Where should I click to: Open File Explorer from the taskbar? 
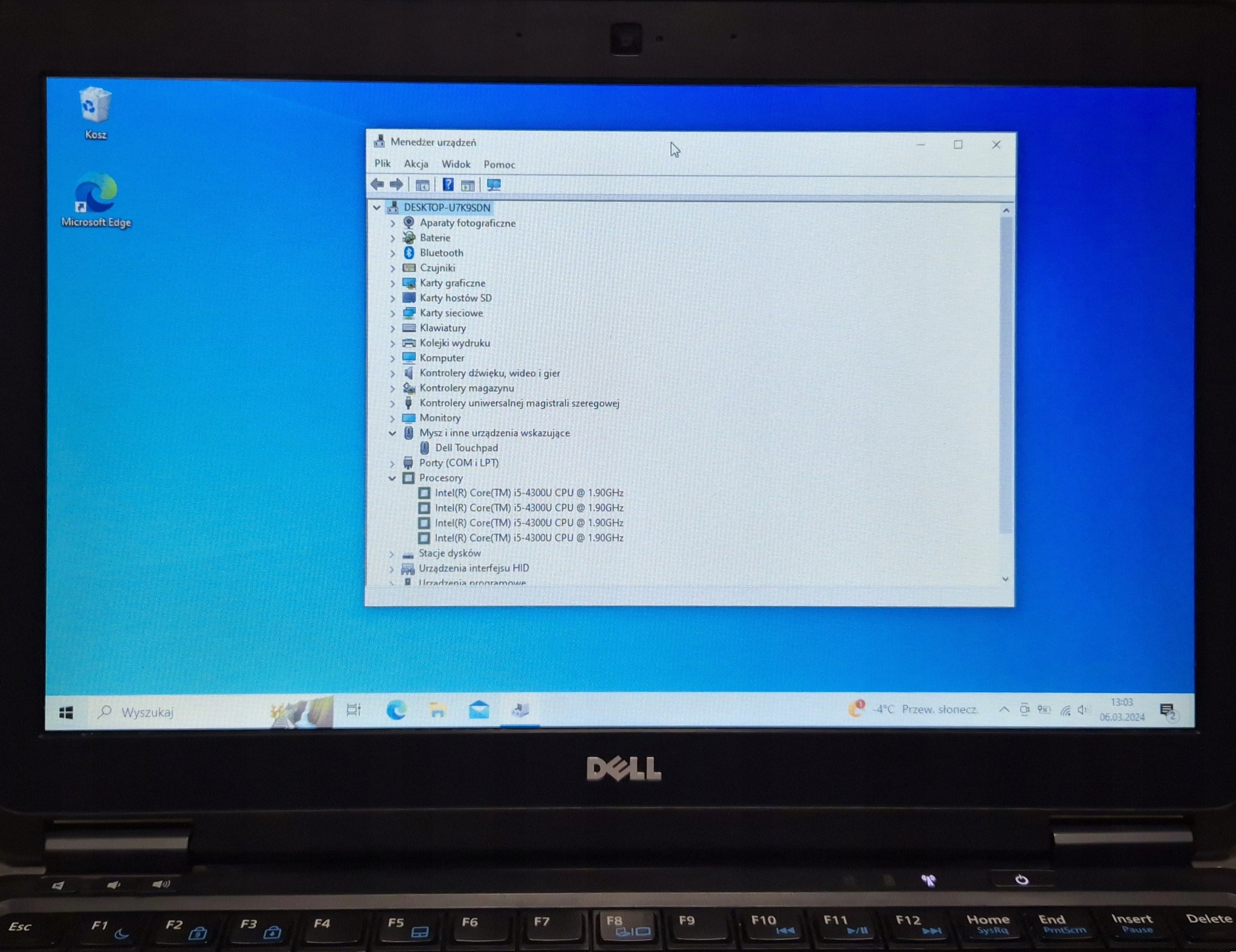coord(438,710)
